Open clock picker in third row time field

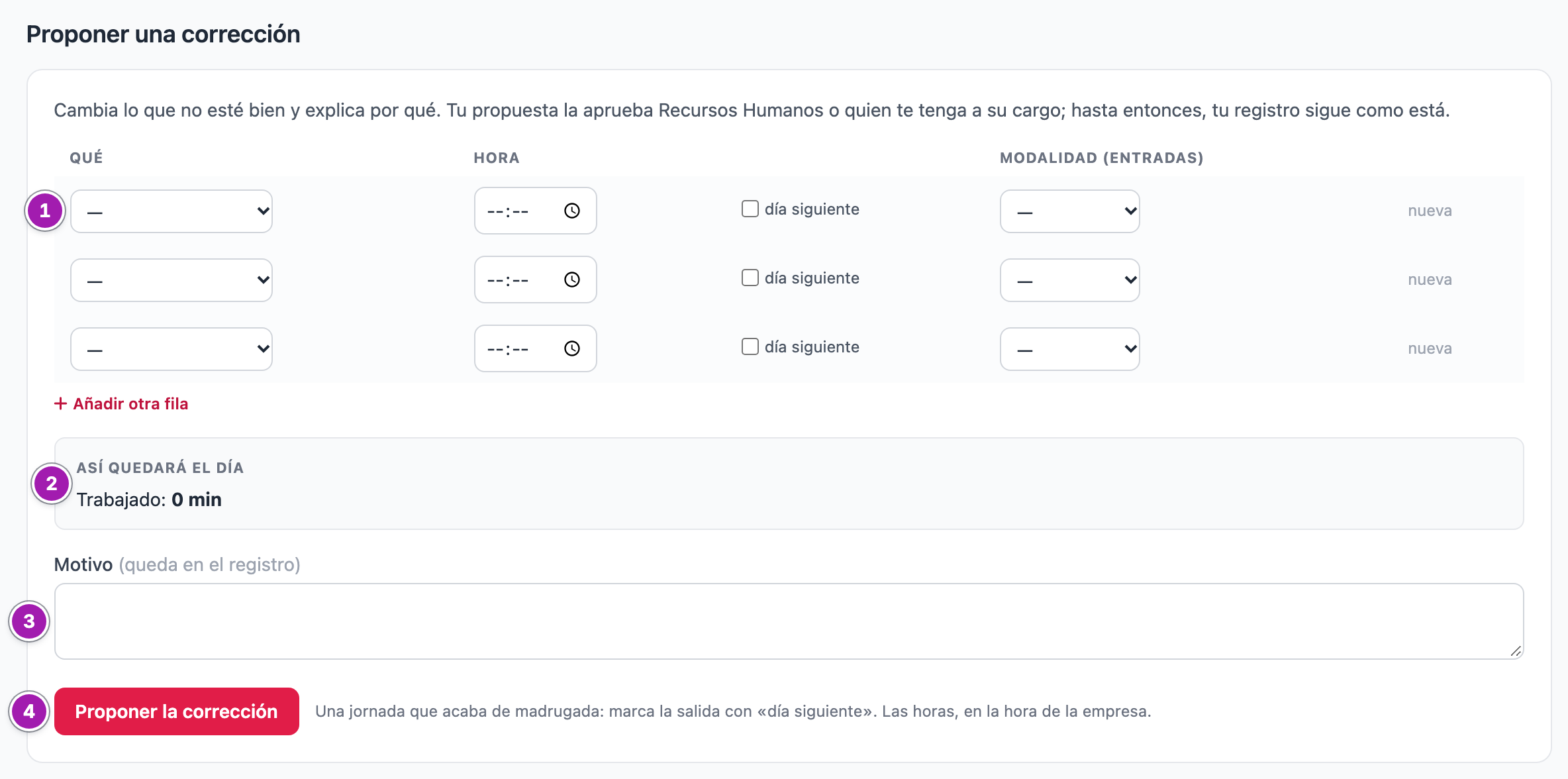click(x=572, y=348)
